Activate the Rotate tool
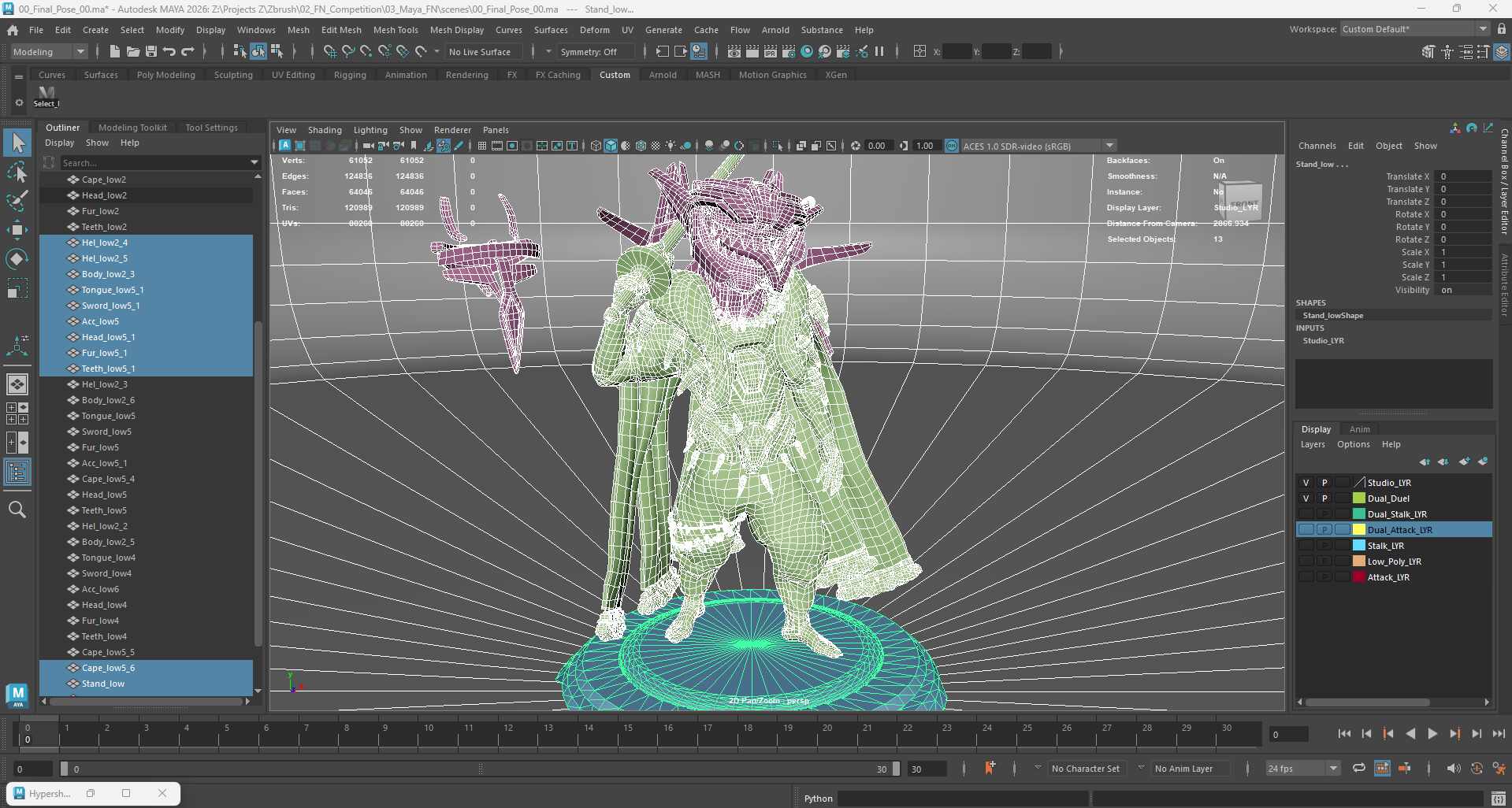Viewport: 1512px width, 808px height. tap(17, 259)
